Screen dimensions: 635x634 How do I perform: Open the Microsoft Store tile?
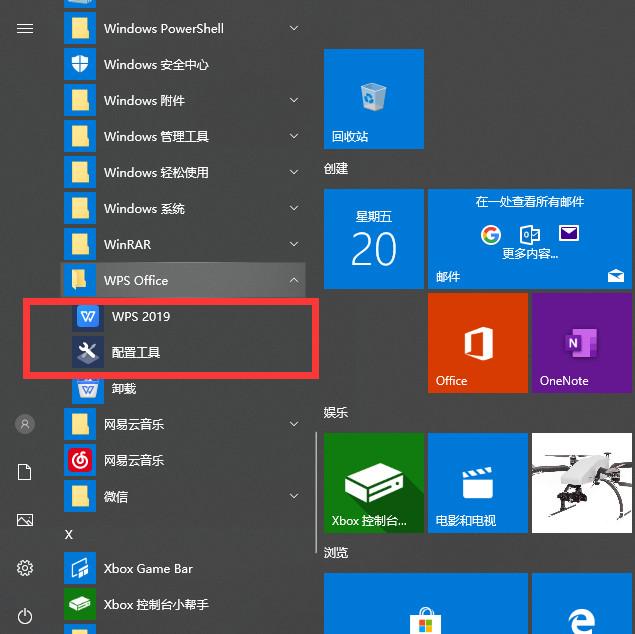426,603
